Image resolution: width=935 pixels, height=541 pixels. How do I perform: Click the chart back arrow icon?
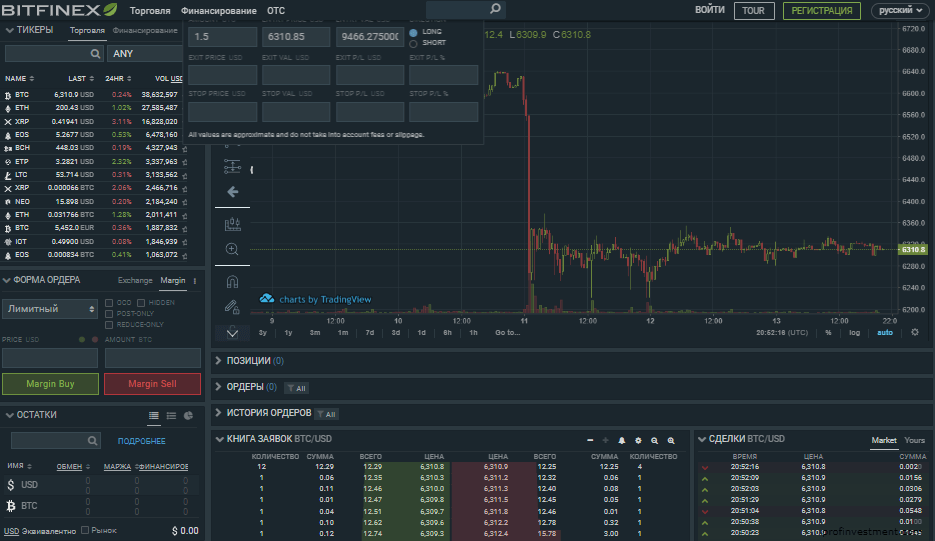(233, 191)
